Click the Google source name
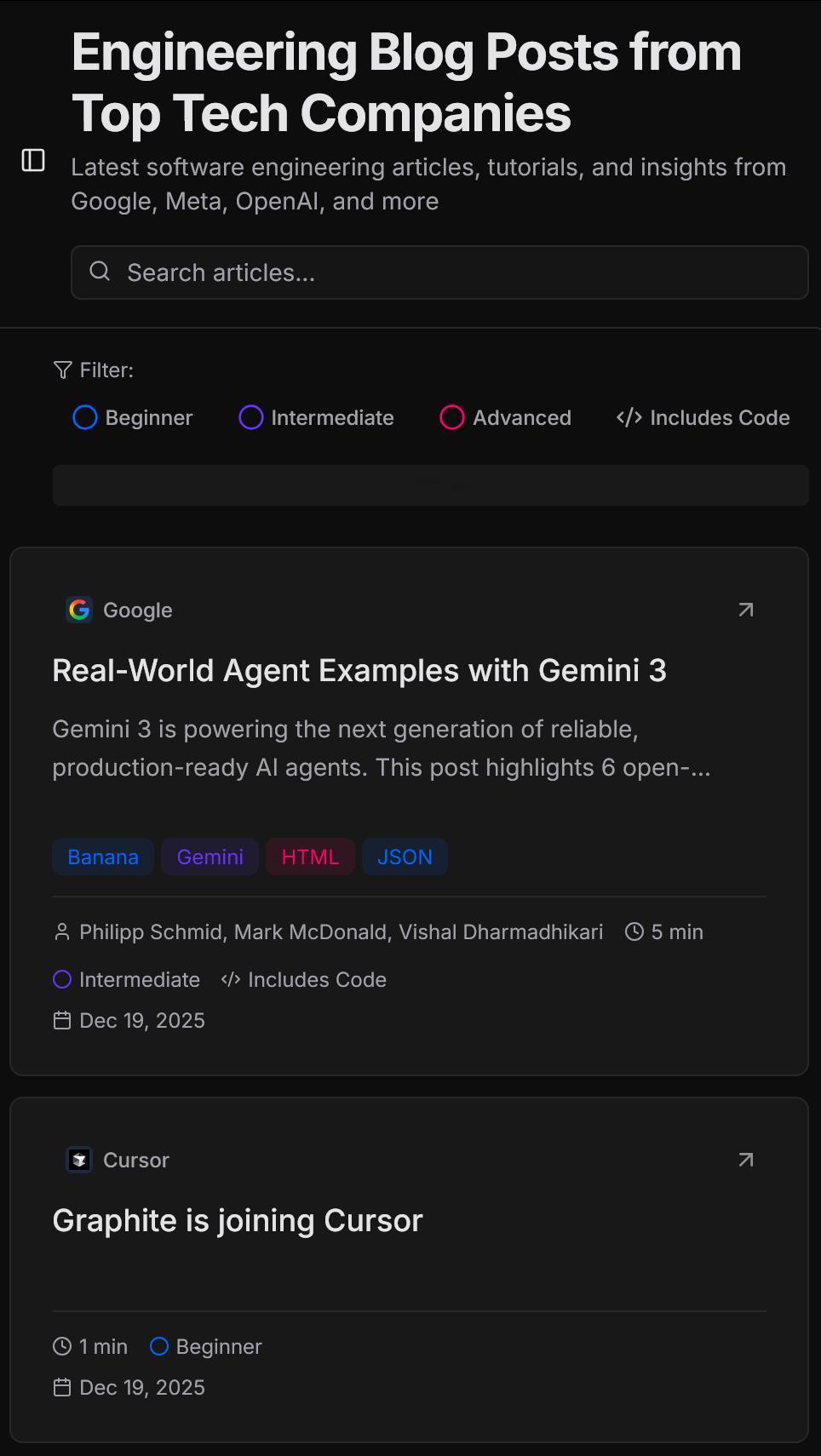The height and width of the screenshot is (1456, 821). coord(138,610)
